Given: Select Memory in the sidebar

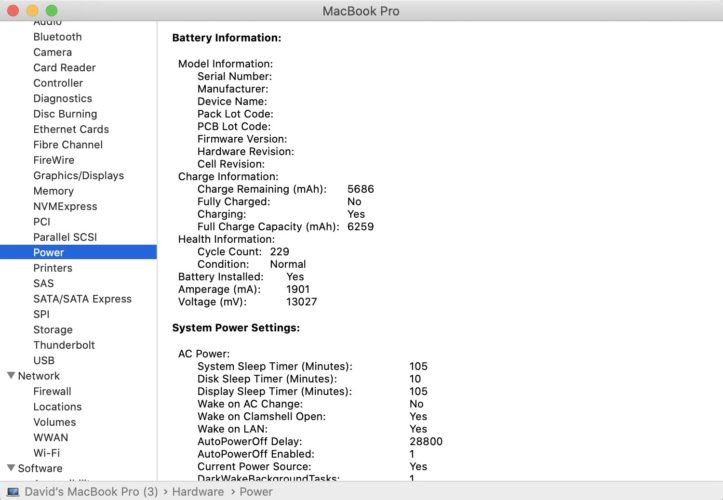Looking at the screenshot, I should coord(53,191).
